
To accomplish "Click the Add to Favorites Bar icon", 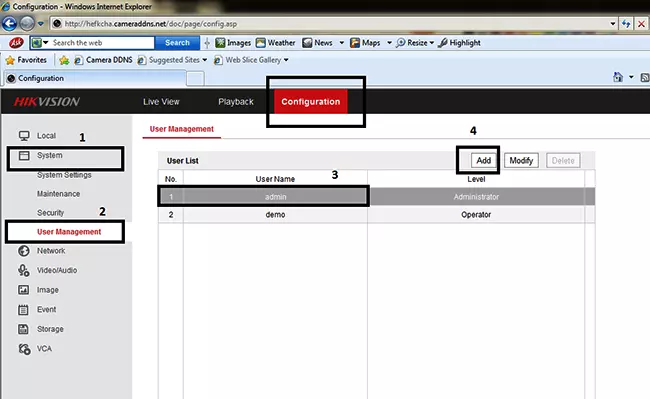I will tap(64, 60).
